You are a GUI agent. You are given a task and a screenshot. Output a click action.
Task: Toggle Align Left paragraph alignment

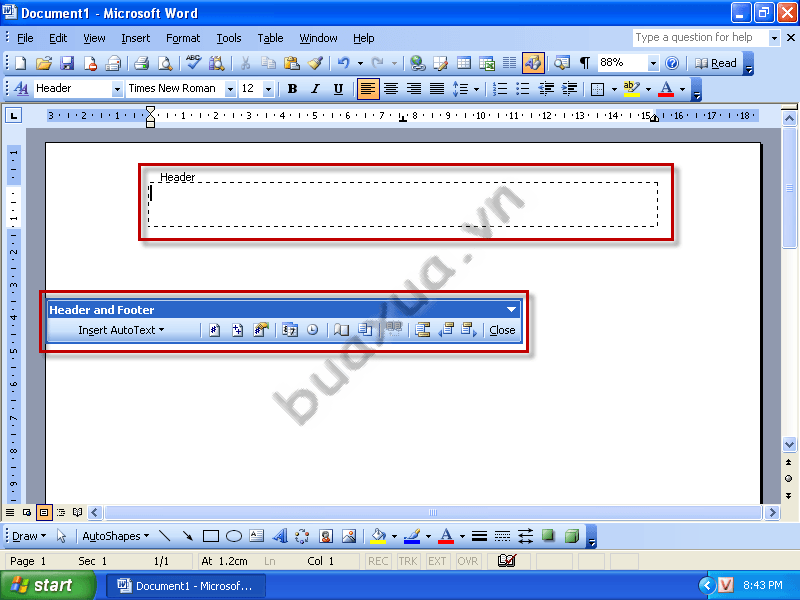pos(368,89)
